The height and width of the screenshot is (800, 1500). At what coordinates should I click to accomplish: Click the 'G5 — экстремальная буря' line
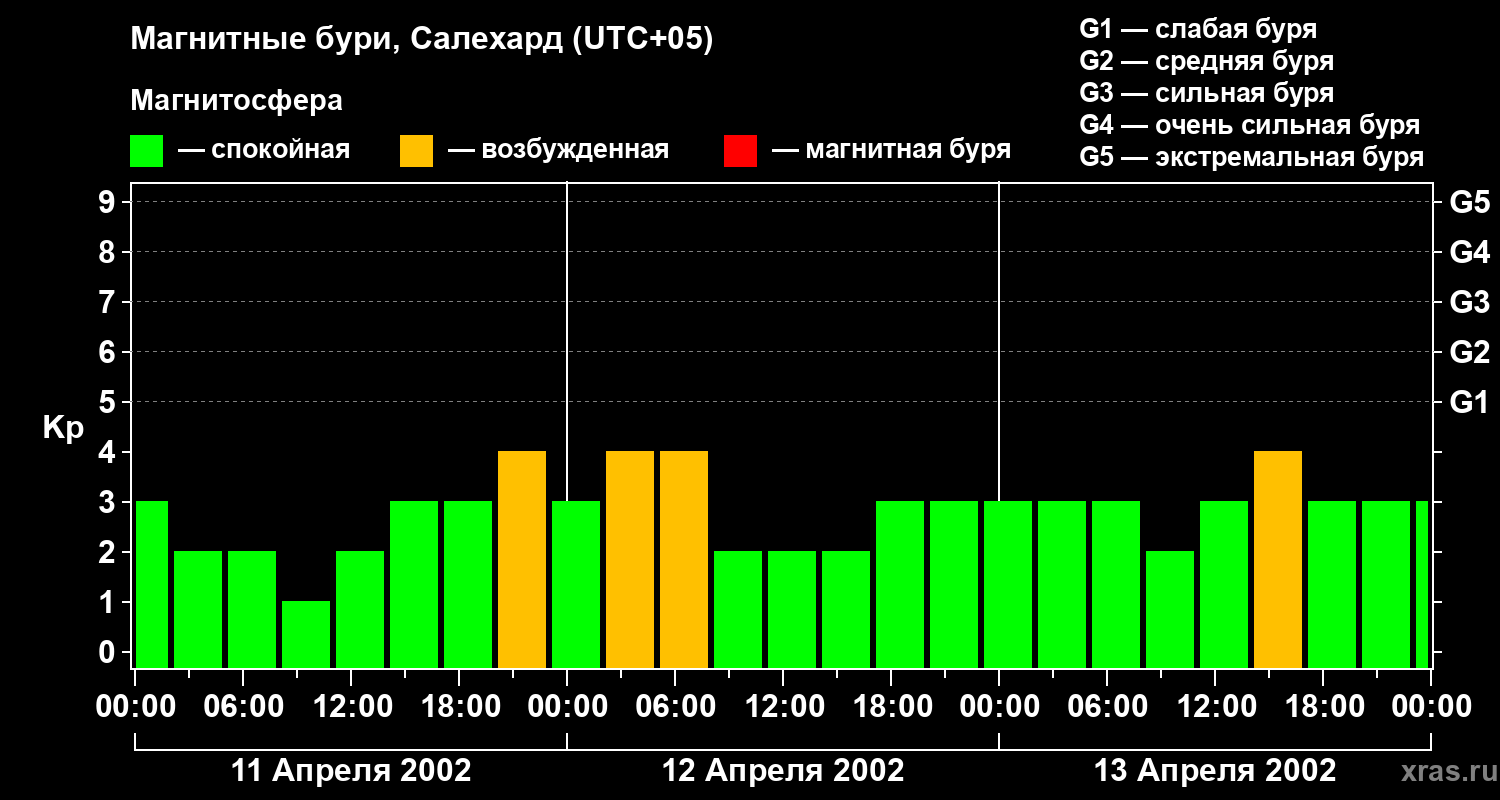[x=1252, y=157]
